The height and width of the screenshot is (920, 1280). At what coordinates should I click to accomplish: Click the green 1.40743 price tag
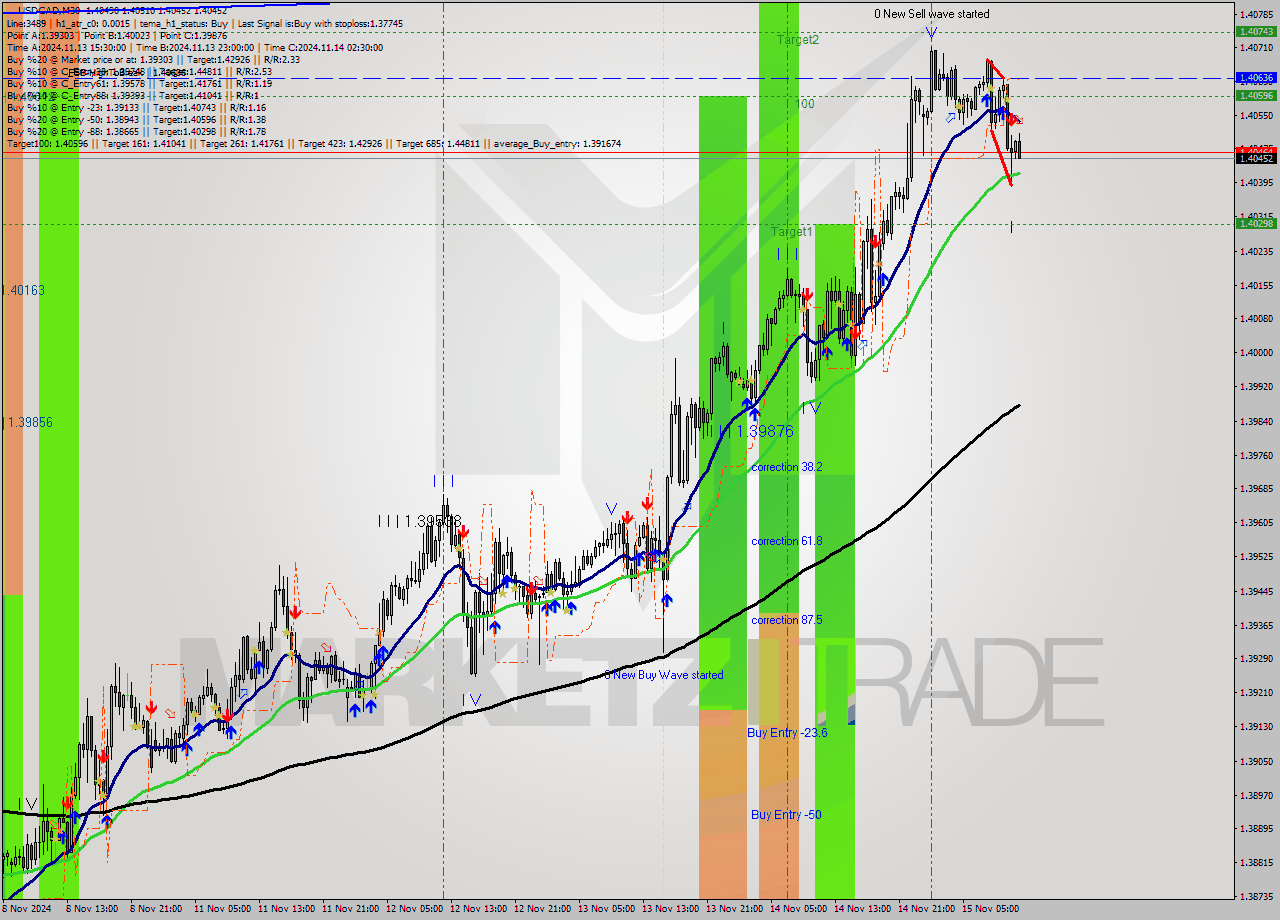point(1256,32)
